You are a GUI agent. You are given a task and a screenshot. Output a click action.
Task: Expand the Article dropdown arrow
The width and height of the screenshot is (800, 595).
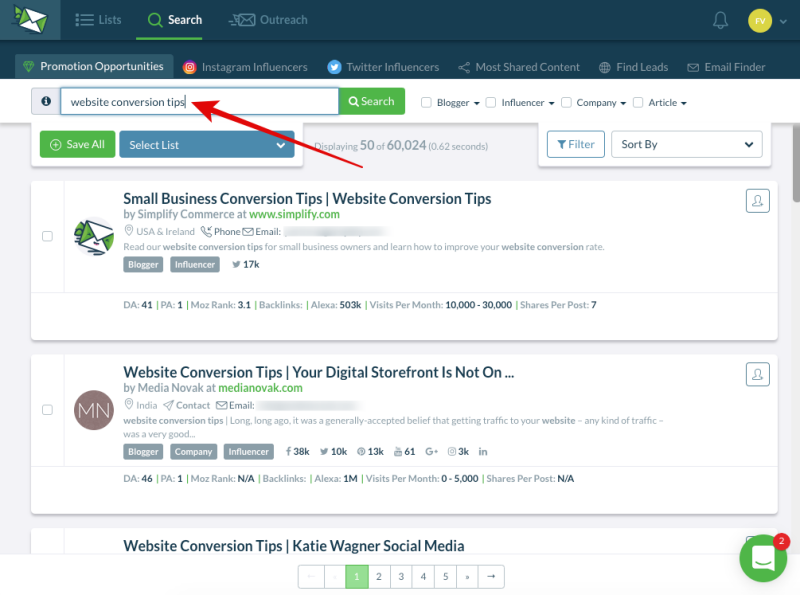684,104
